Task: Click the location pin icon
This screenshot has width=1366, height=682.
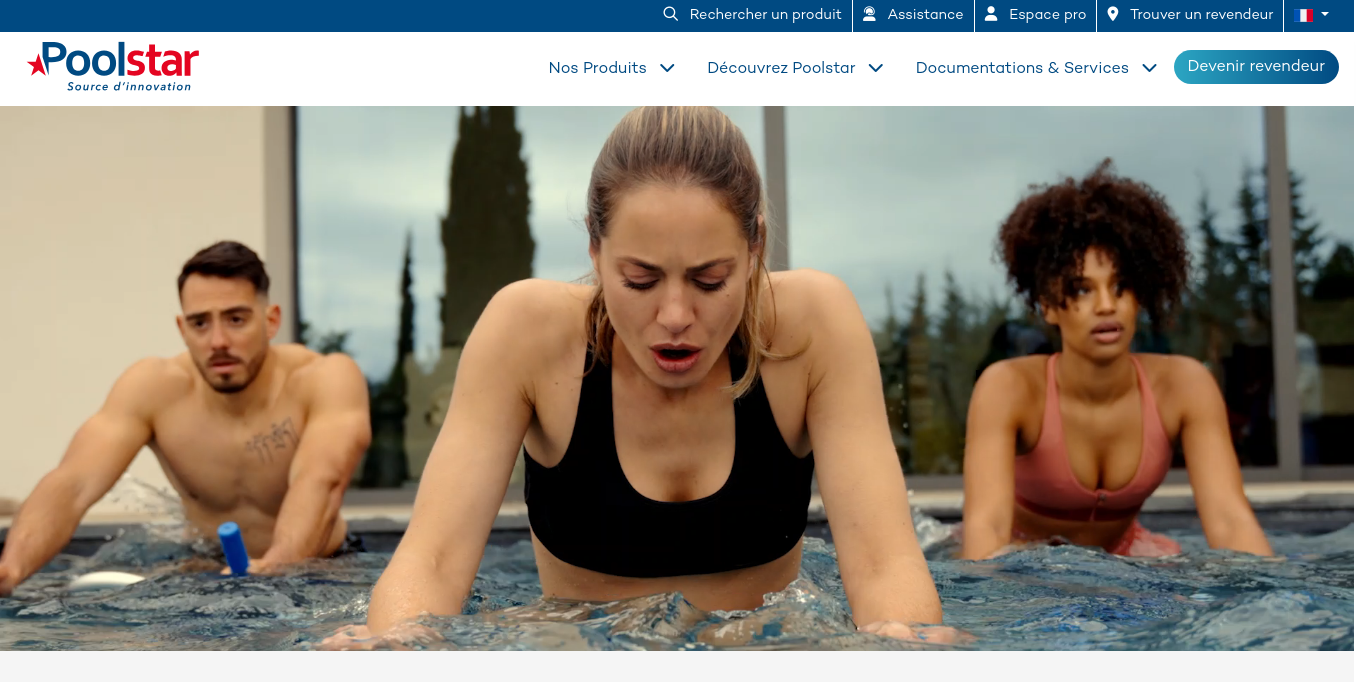Action: [1112, 14]
